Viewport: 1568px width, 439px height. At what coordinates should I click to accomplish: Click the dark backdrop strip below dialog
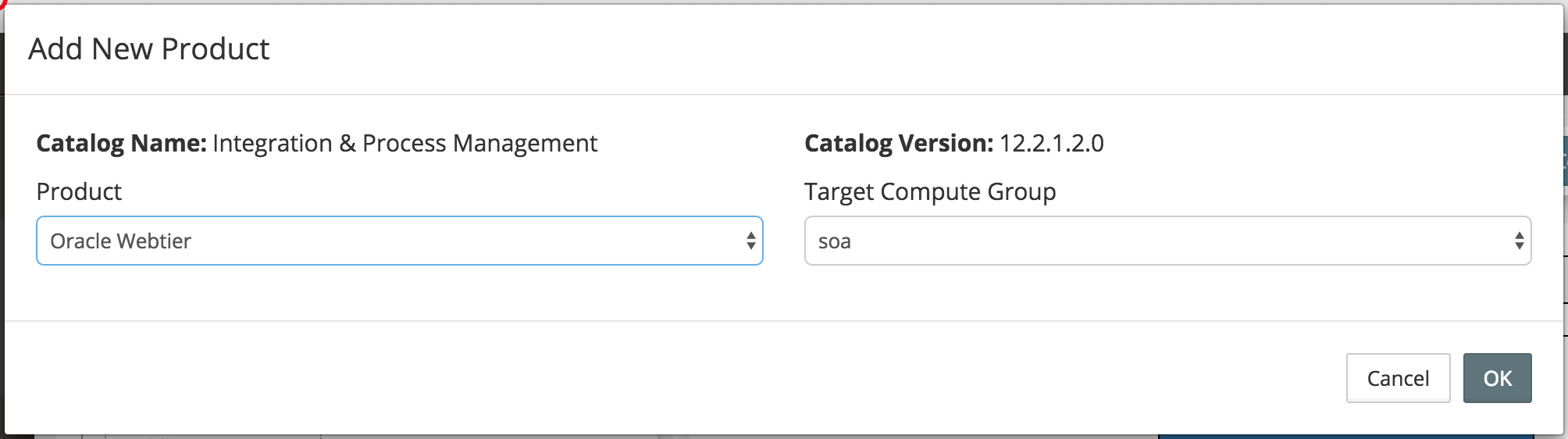click(x=781, y=437)
